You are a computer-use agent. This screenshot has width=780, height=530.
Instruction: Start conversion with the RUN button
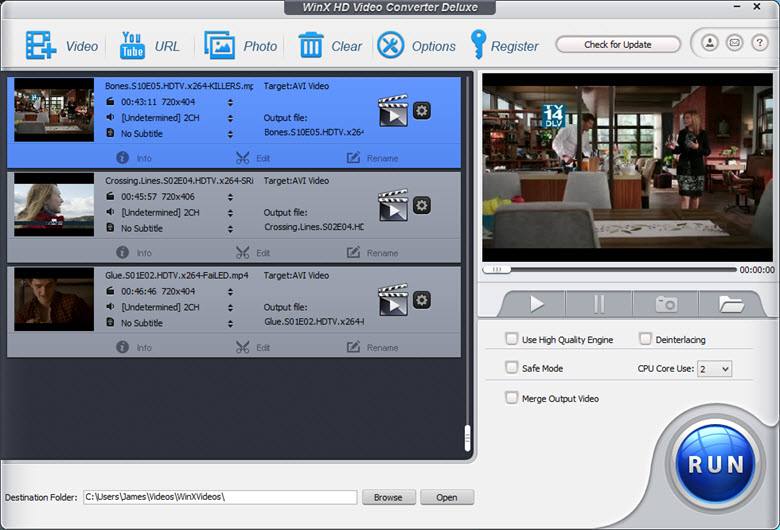(x=715, y=463)
